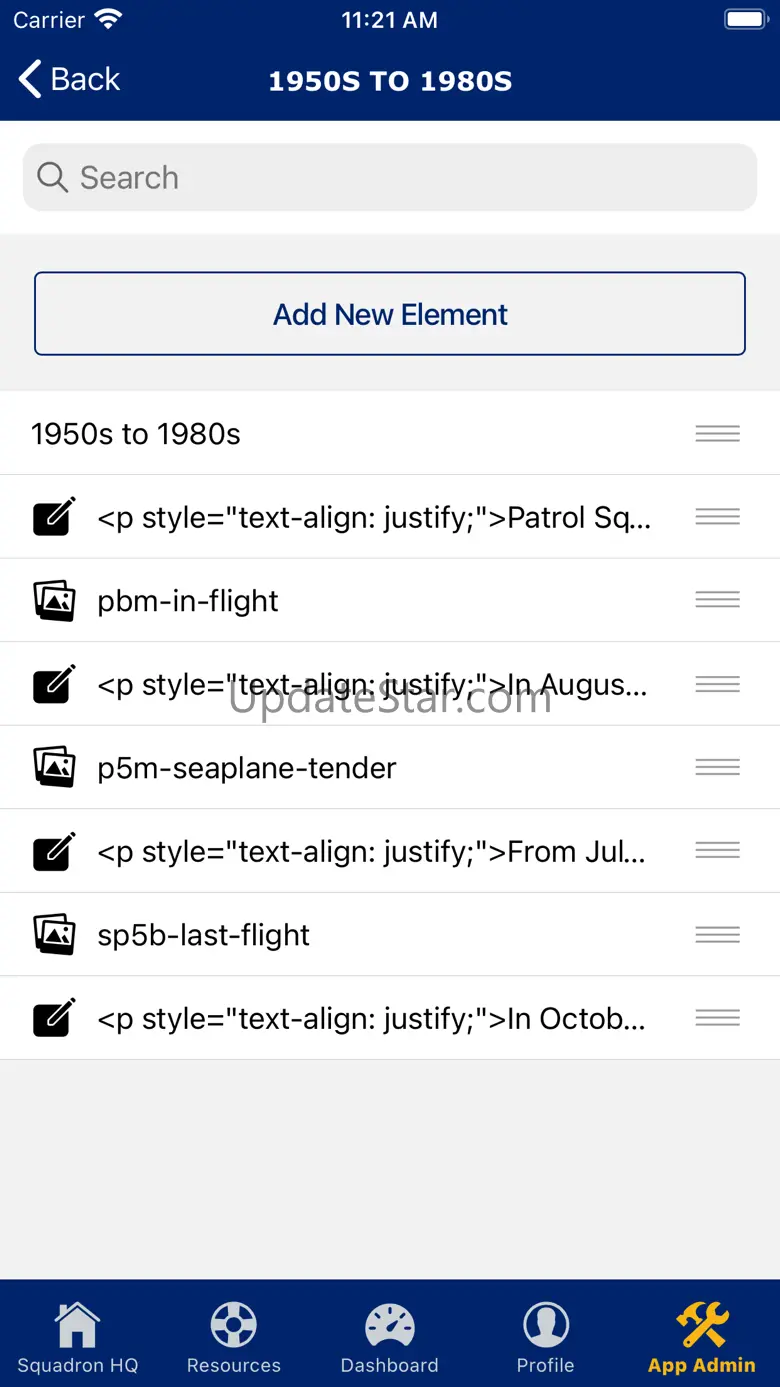Tap the reorder handle on 1950s to 1980s row
Viewport: 780px width, 1387px height.
click(717, 433)
